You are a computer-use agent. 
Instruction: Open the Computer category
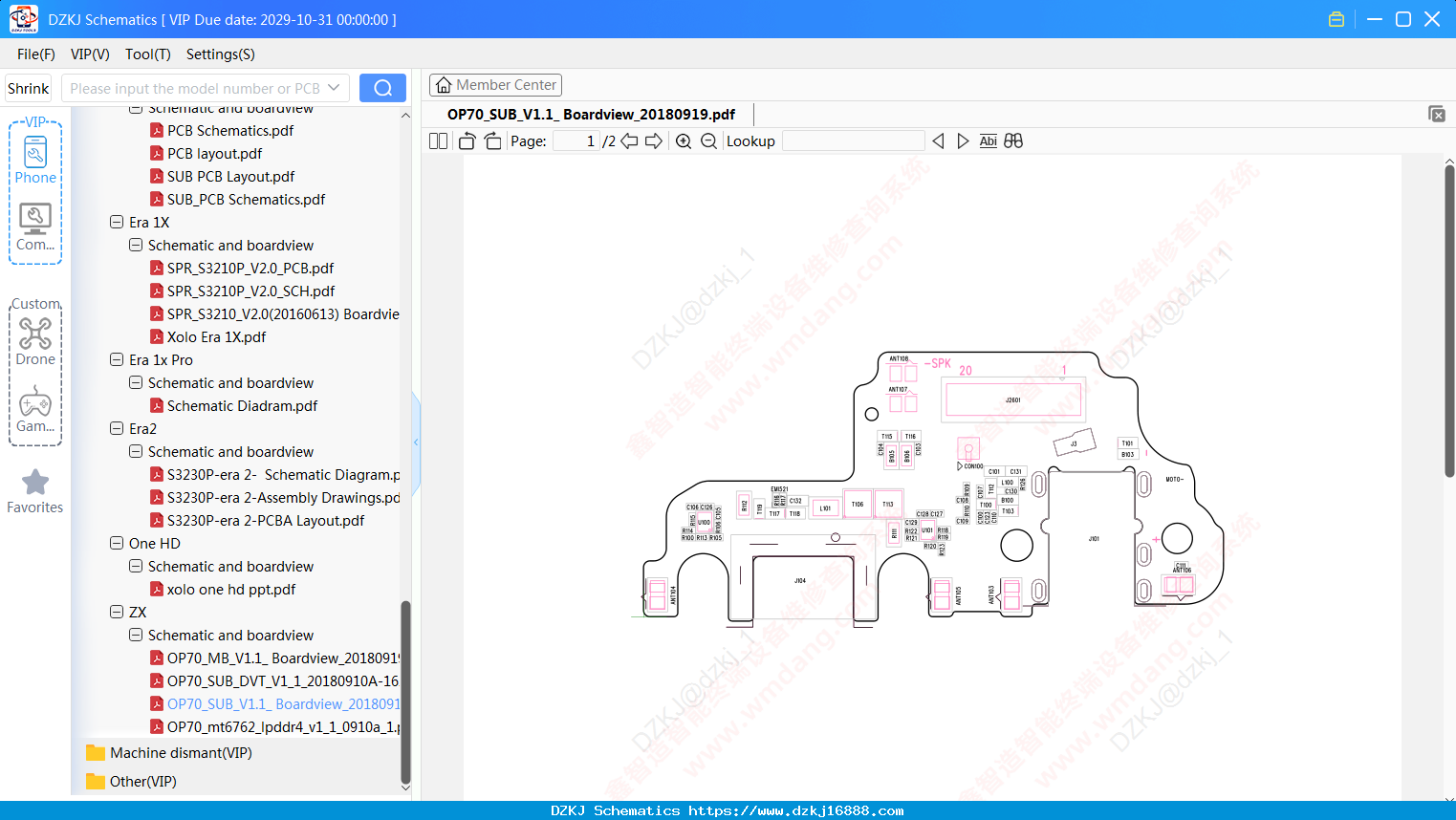35,227
